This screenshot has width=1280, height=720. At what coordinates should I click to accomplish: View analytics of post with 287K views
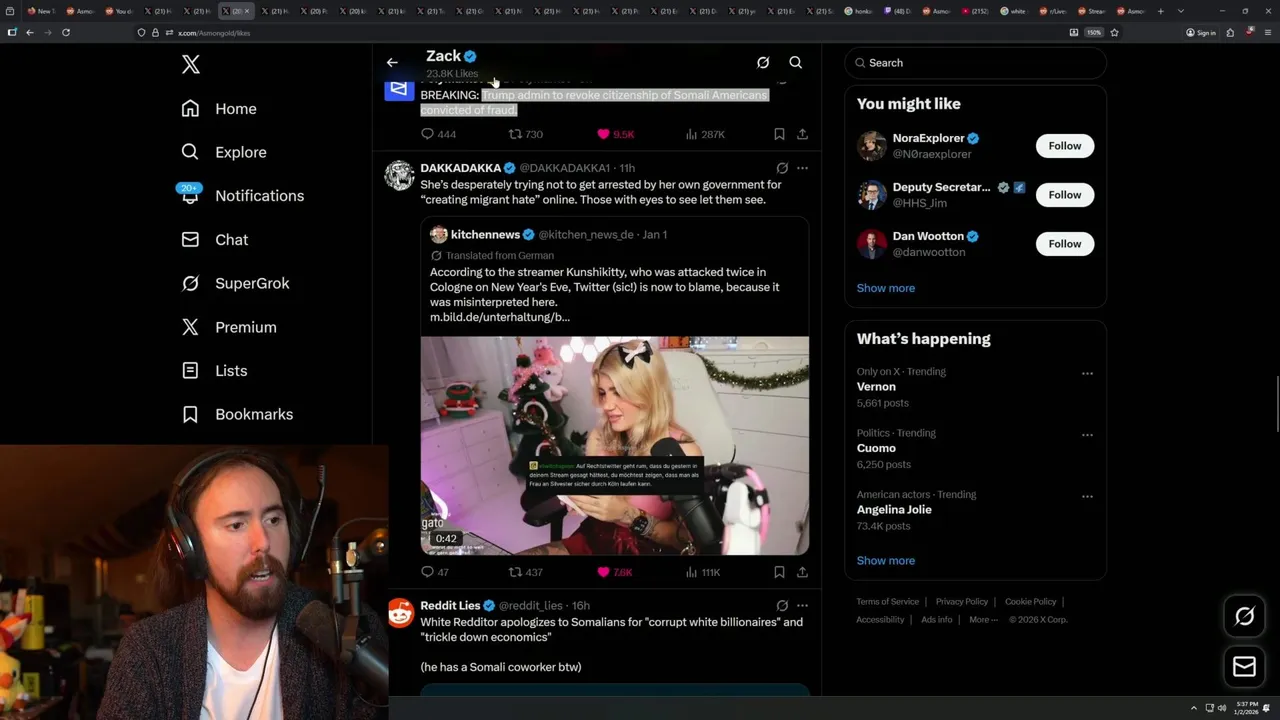coord(705,134)
